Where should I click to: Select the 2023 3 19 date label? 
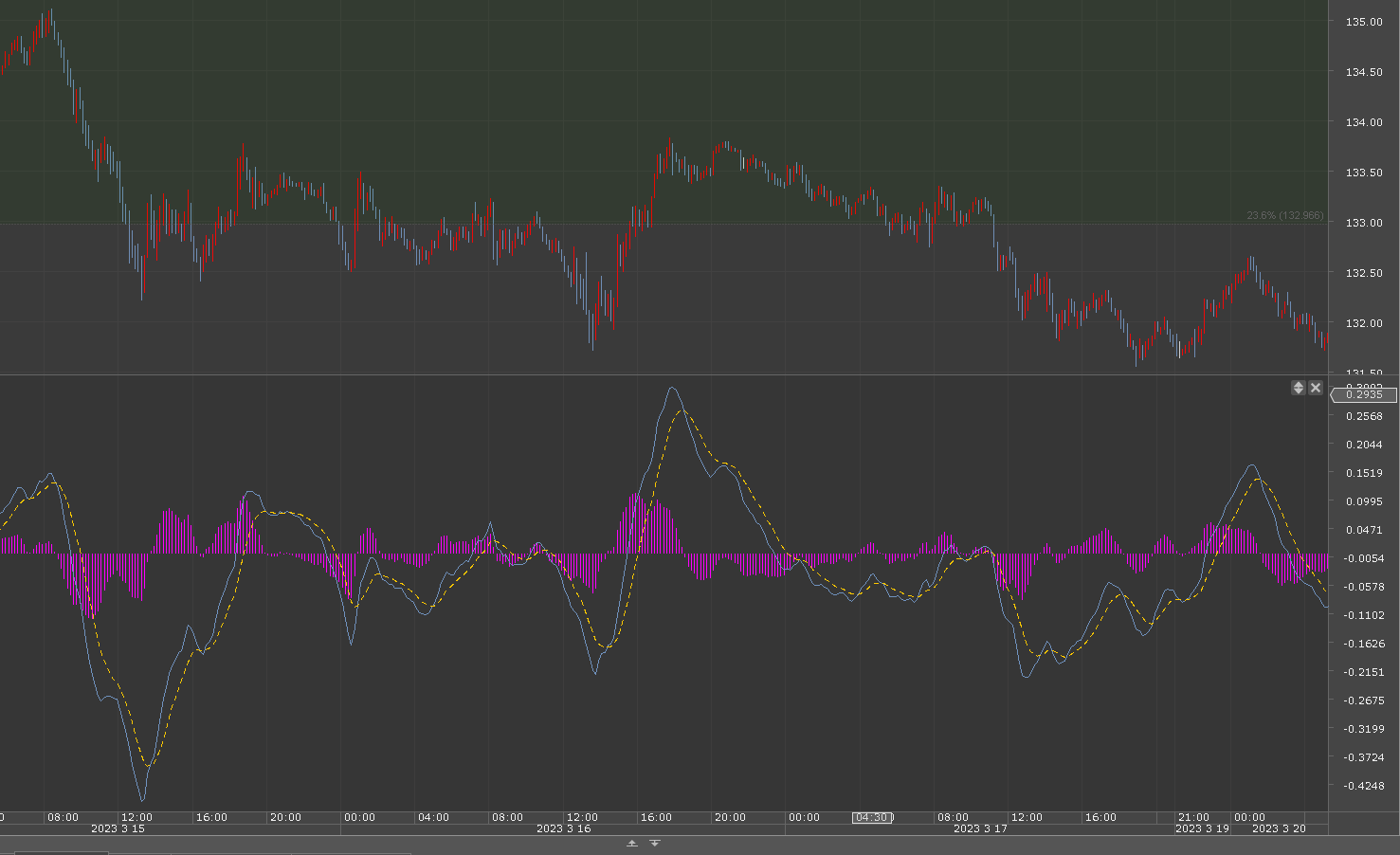[1202, 828]
